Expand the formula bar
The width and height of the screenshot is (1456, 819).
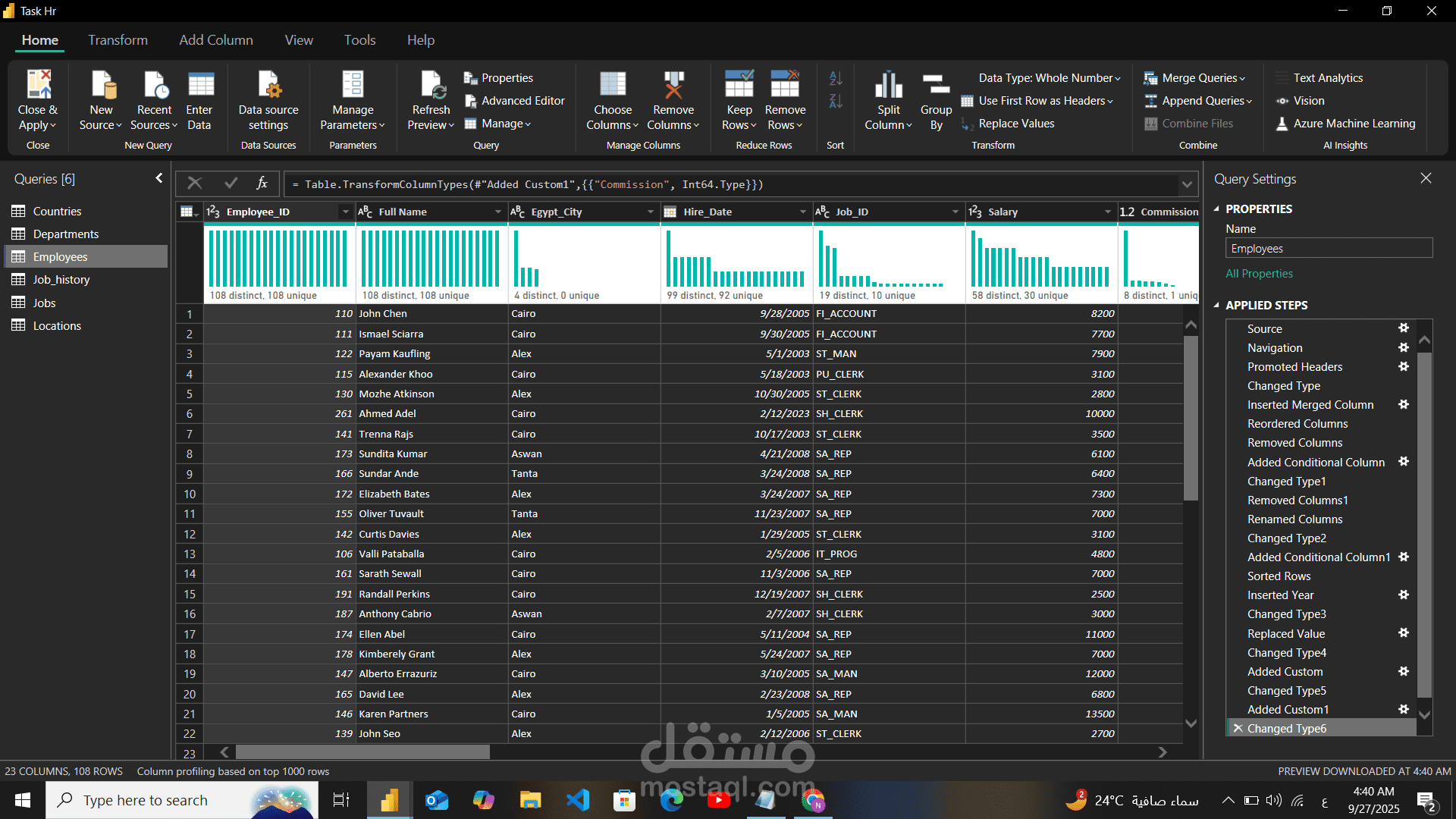[x=1186, y=184]
